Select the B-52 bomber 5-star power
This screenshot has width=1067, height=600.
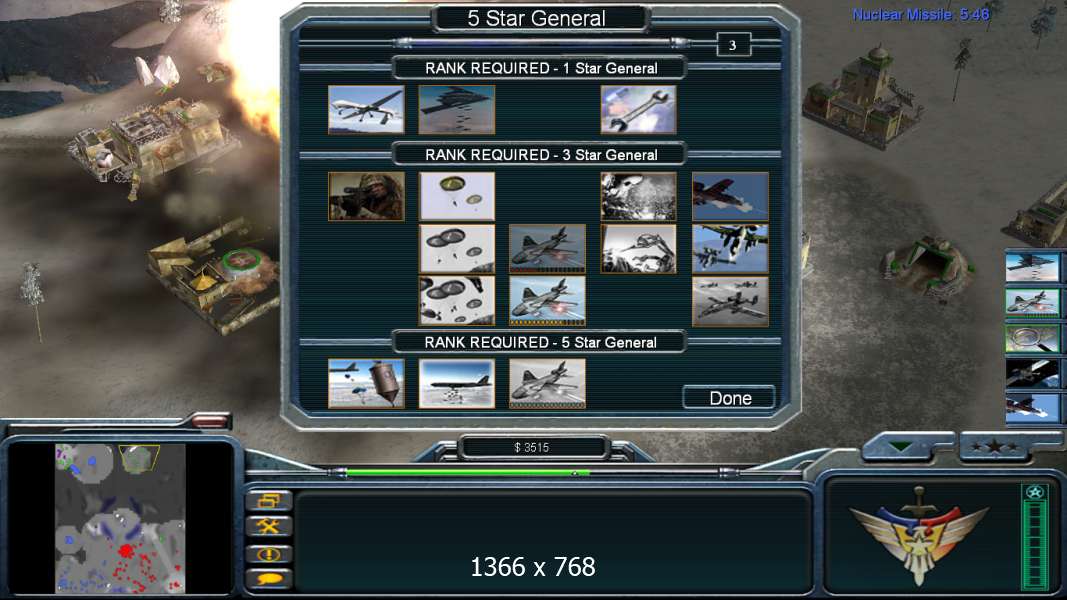[x=457, y=384]
